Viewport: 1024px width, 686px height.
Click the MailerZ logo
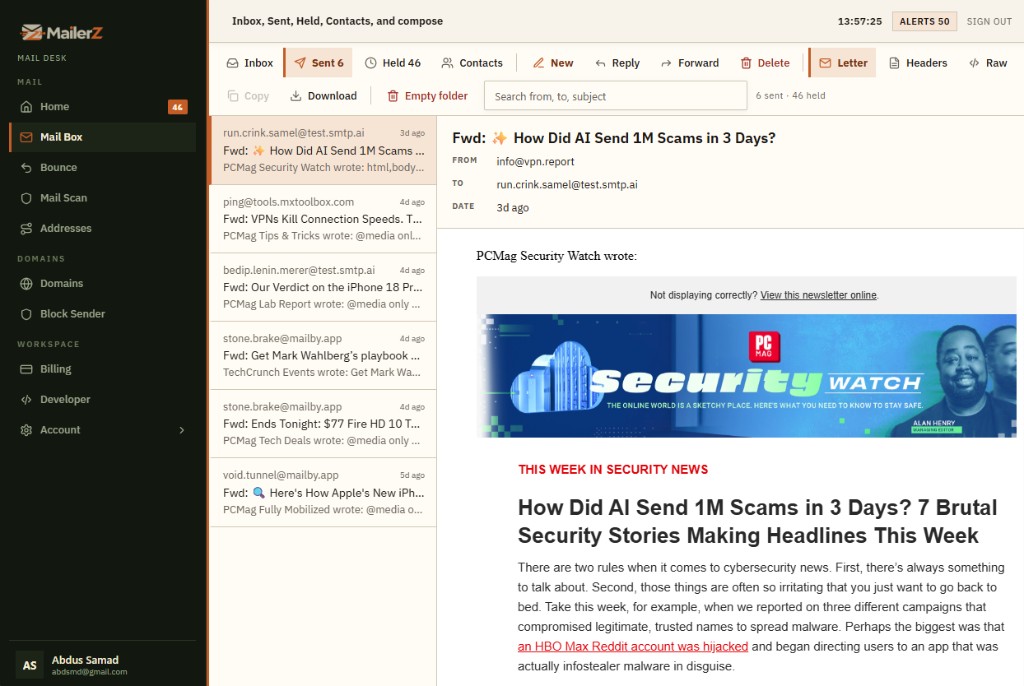coord(61,32)
